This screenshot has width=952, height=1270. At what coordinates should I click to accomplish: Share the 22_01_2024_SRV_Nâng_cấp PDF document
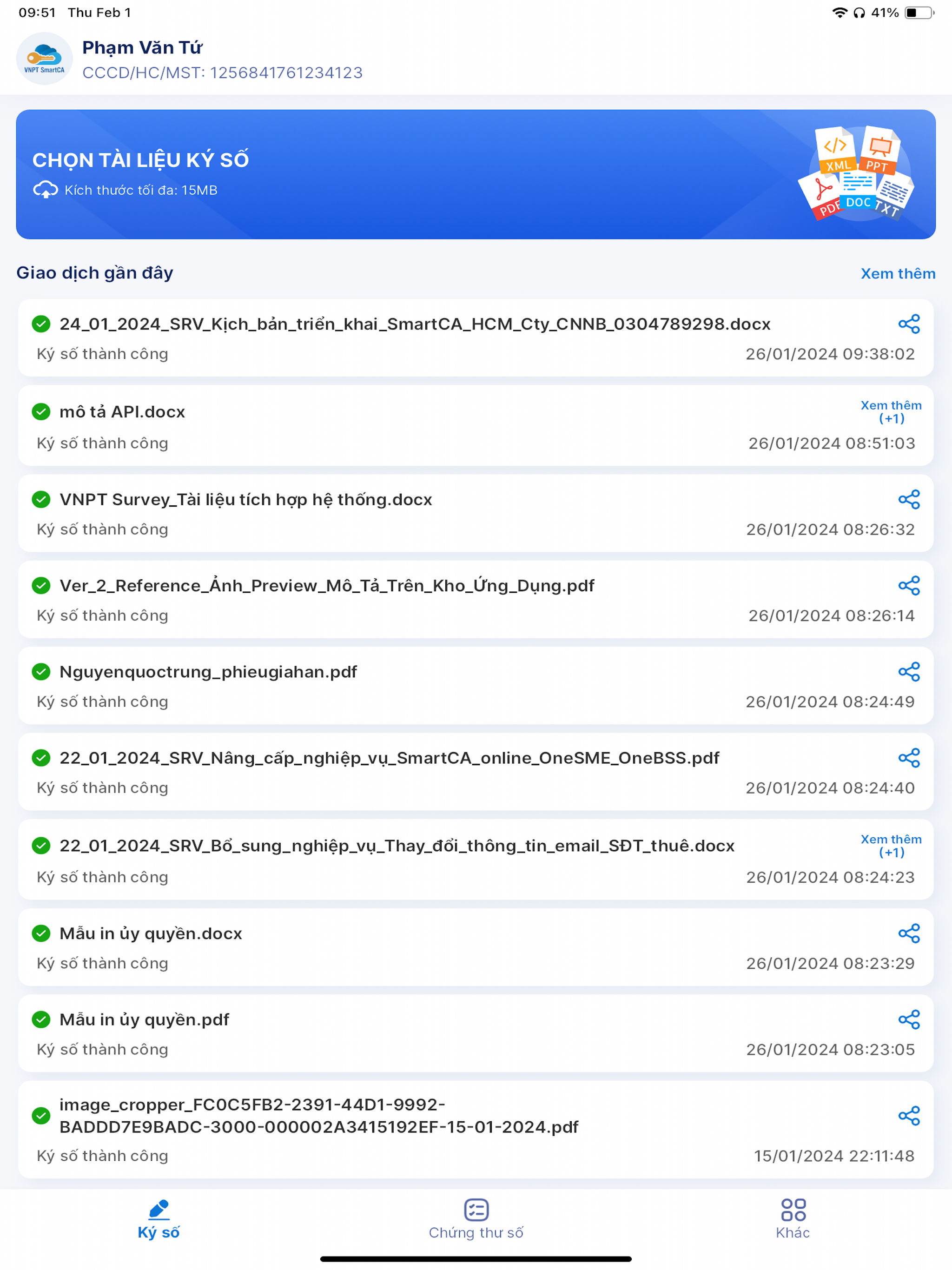point(910,758)
